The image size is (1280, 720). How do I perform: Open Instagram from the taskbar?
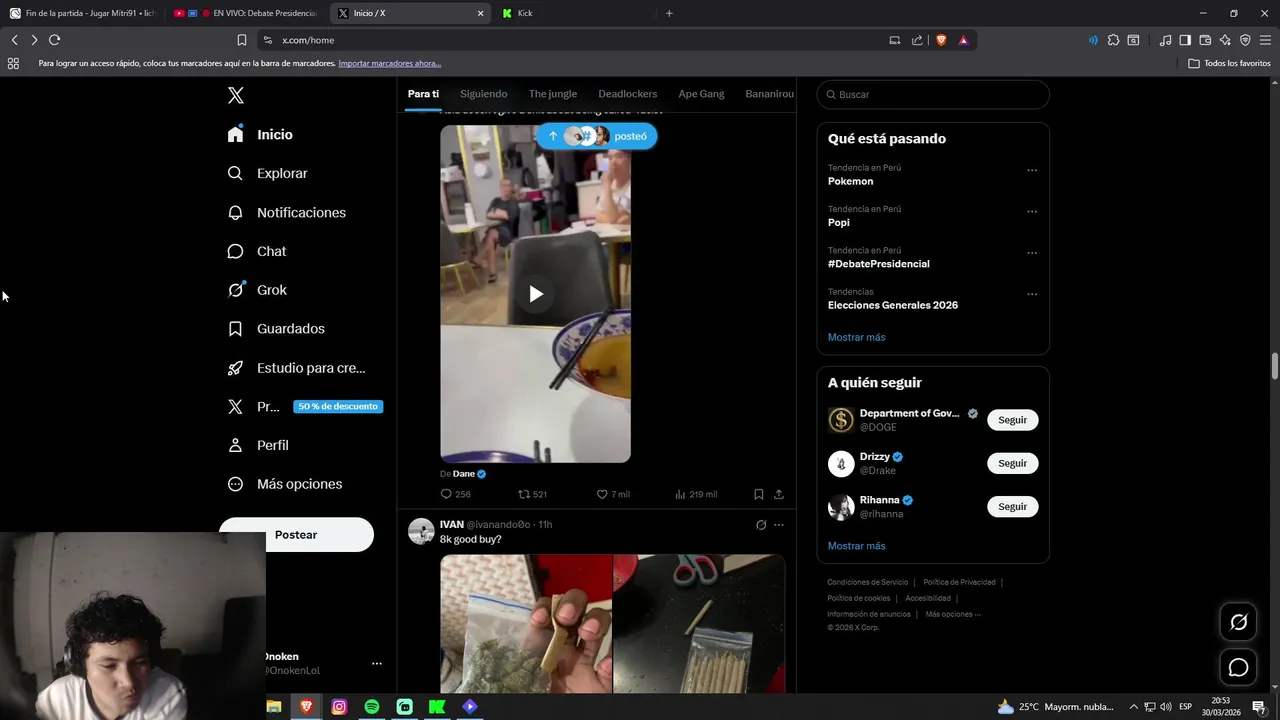pyautogui.click(x=339, y=707)
